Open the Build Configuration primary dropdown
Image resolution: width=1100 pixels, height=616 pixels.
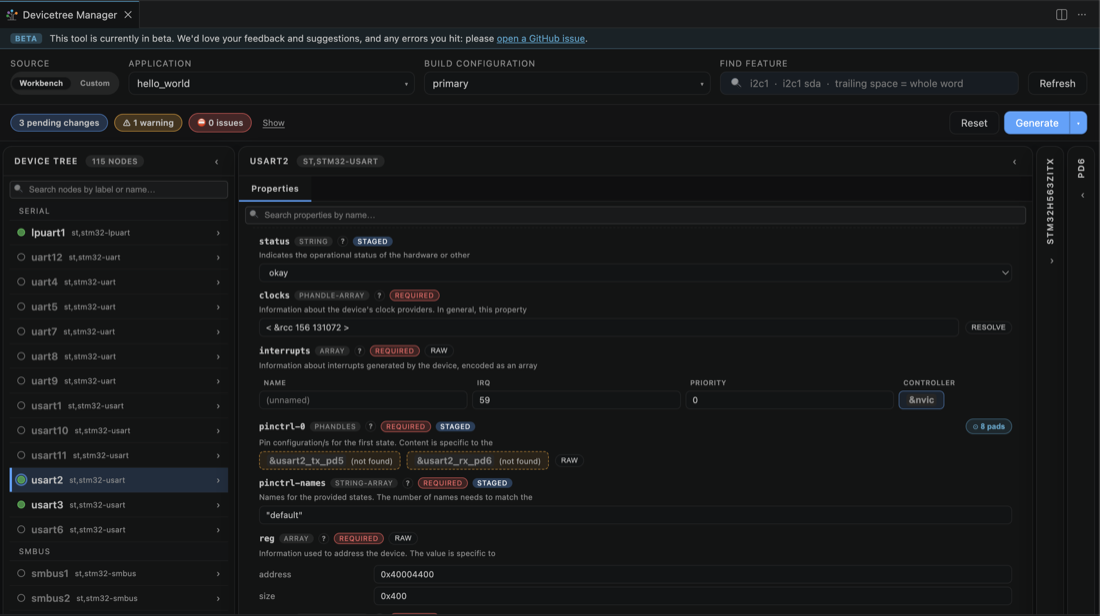[567, 83]
